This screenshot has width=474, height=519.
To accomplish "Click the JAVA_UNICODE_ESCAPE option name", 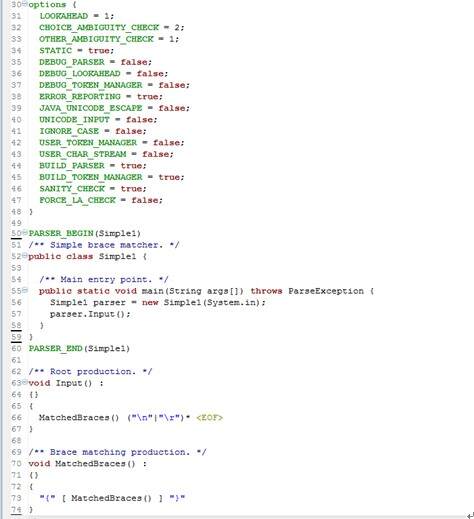I will [91, 108].
